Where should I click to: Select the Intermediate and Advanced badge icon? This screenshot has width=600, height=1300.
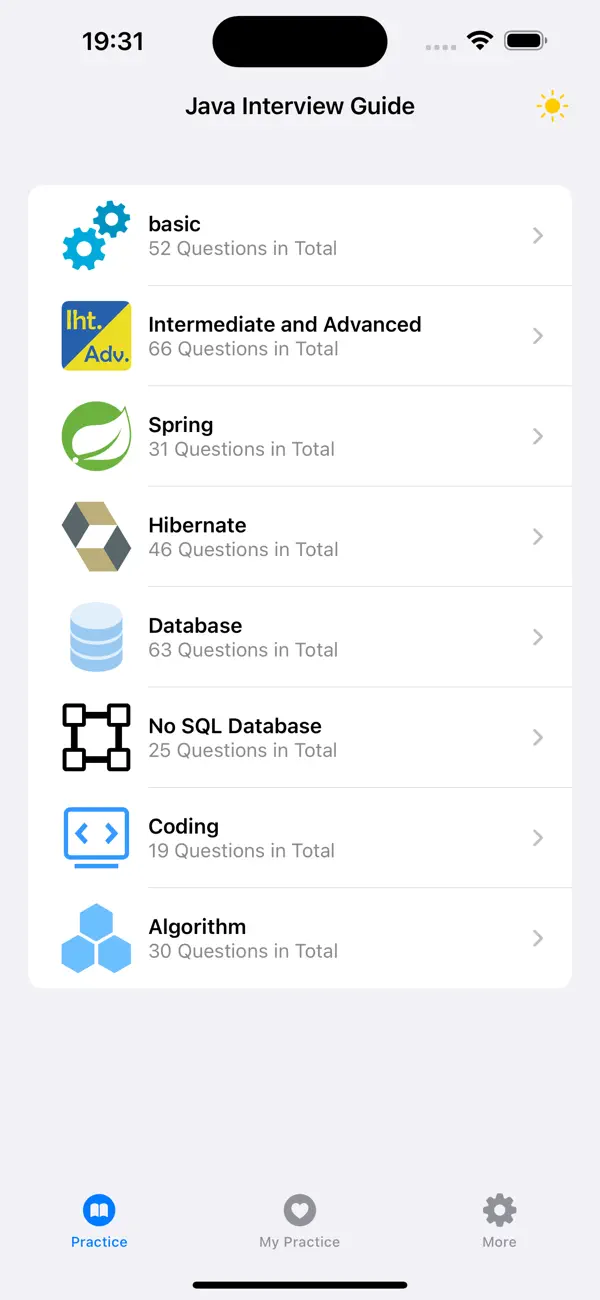click(96, 335)
